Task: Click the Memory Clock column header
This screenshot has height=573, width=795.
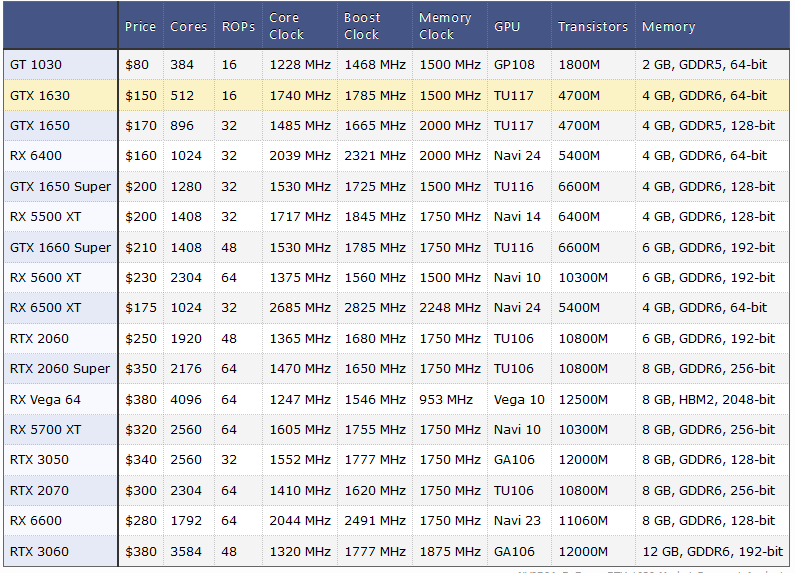Action: point(445,27)
